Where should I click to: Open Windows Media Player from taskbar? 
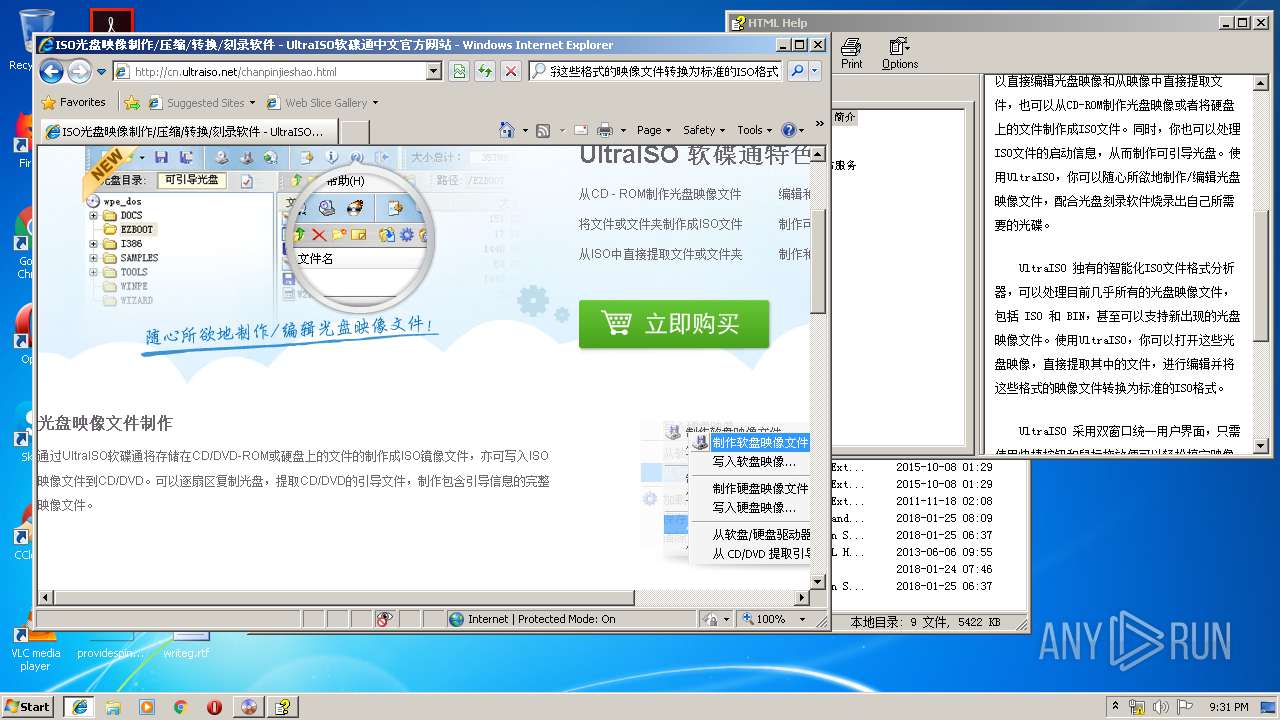(147, 707)
